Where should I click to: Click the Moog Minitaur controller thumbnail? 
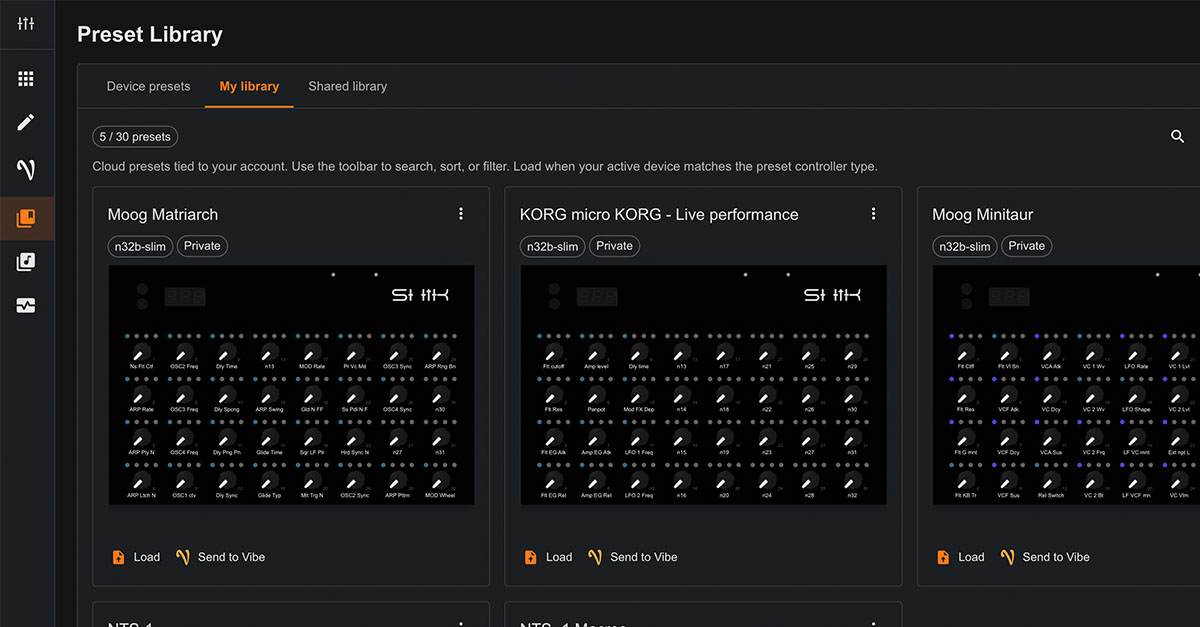tap(1066, 385)
